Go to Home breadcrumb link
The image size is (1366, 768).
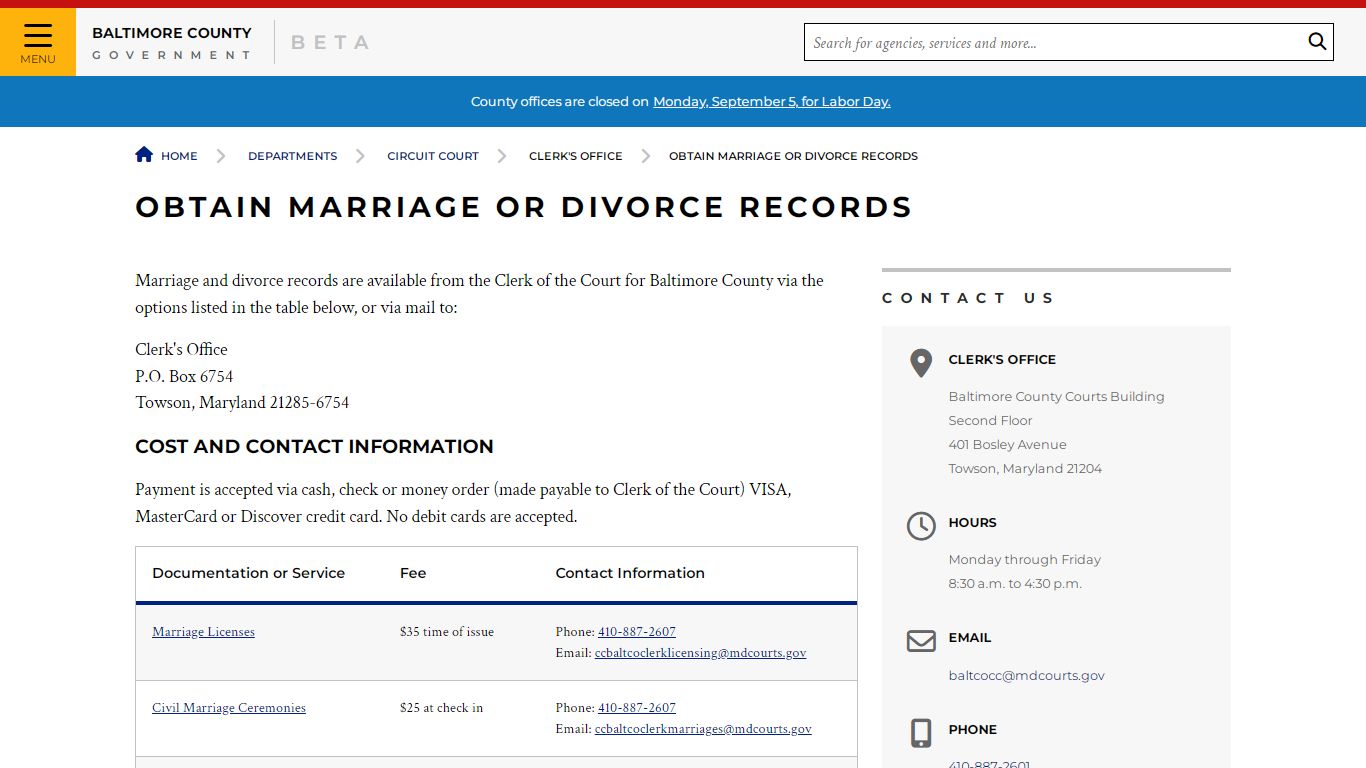(179, 156)
